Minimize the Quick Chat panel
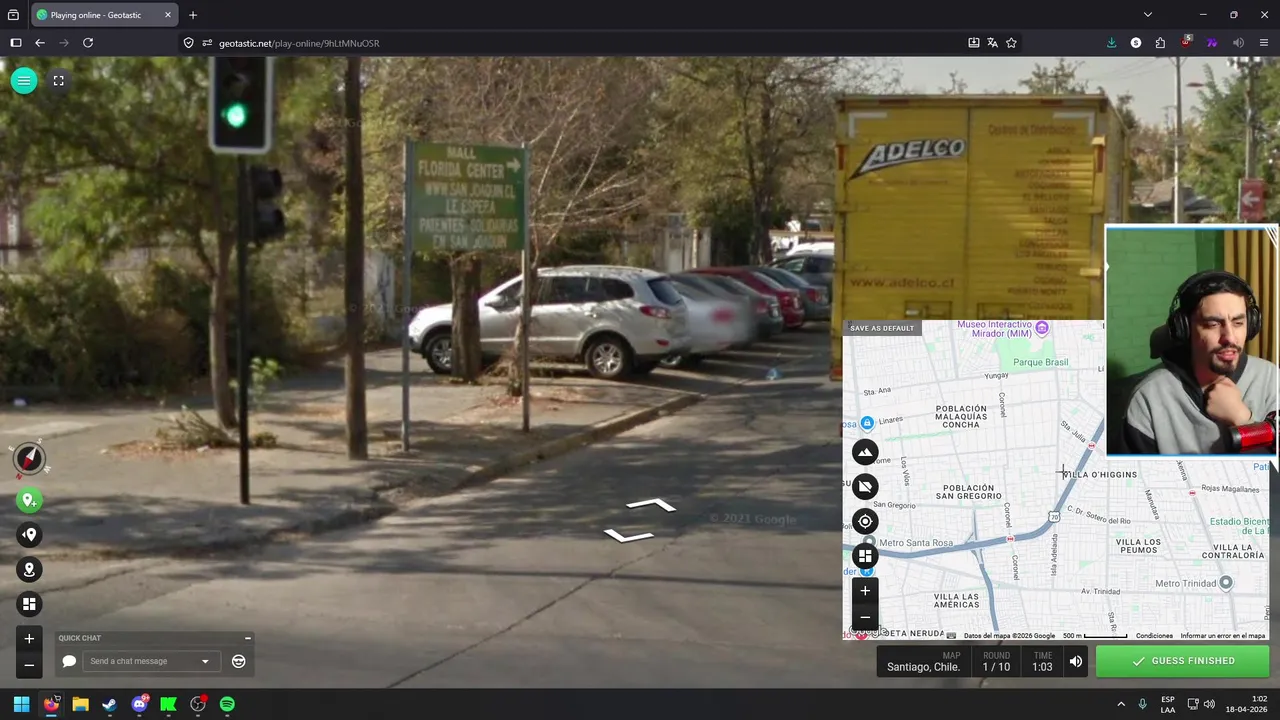1280x720 pixels. point(247,638)
